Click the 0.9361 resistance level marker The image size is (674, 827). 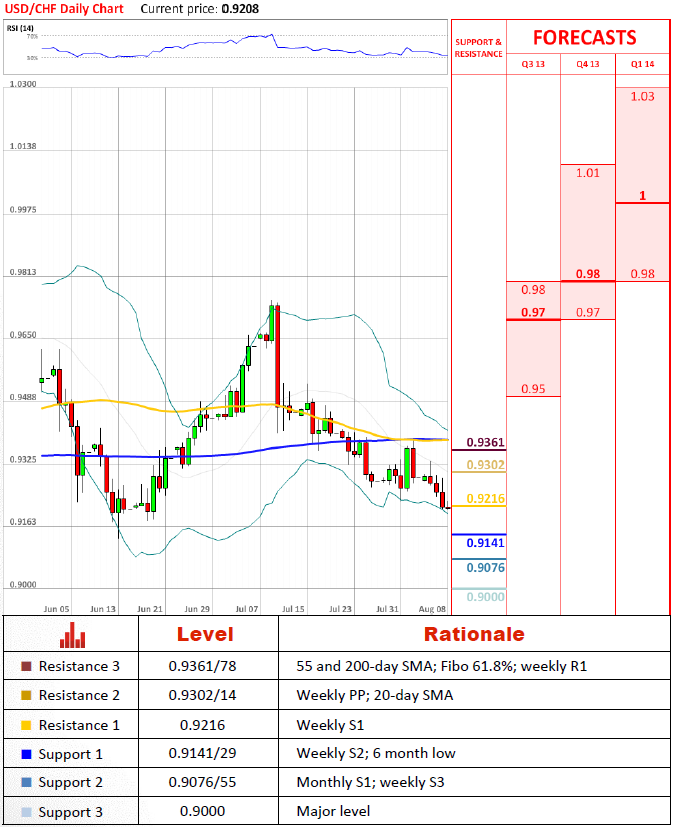[485, 442]
